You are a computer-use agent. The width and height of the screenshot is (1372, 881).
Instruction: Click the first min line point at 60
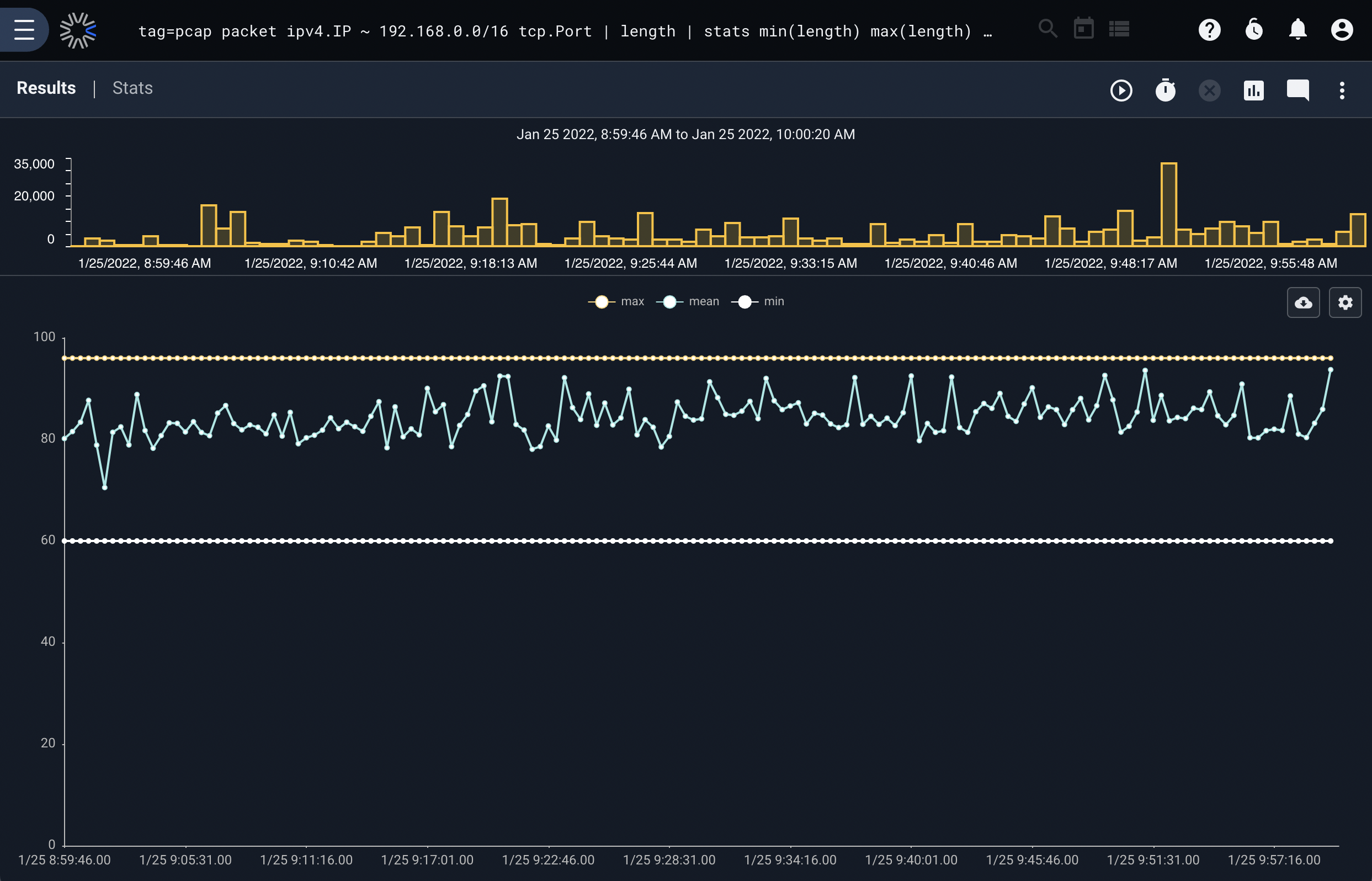65,540
